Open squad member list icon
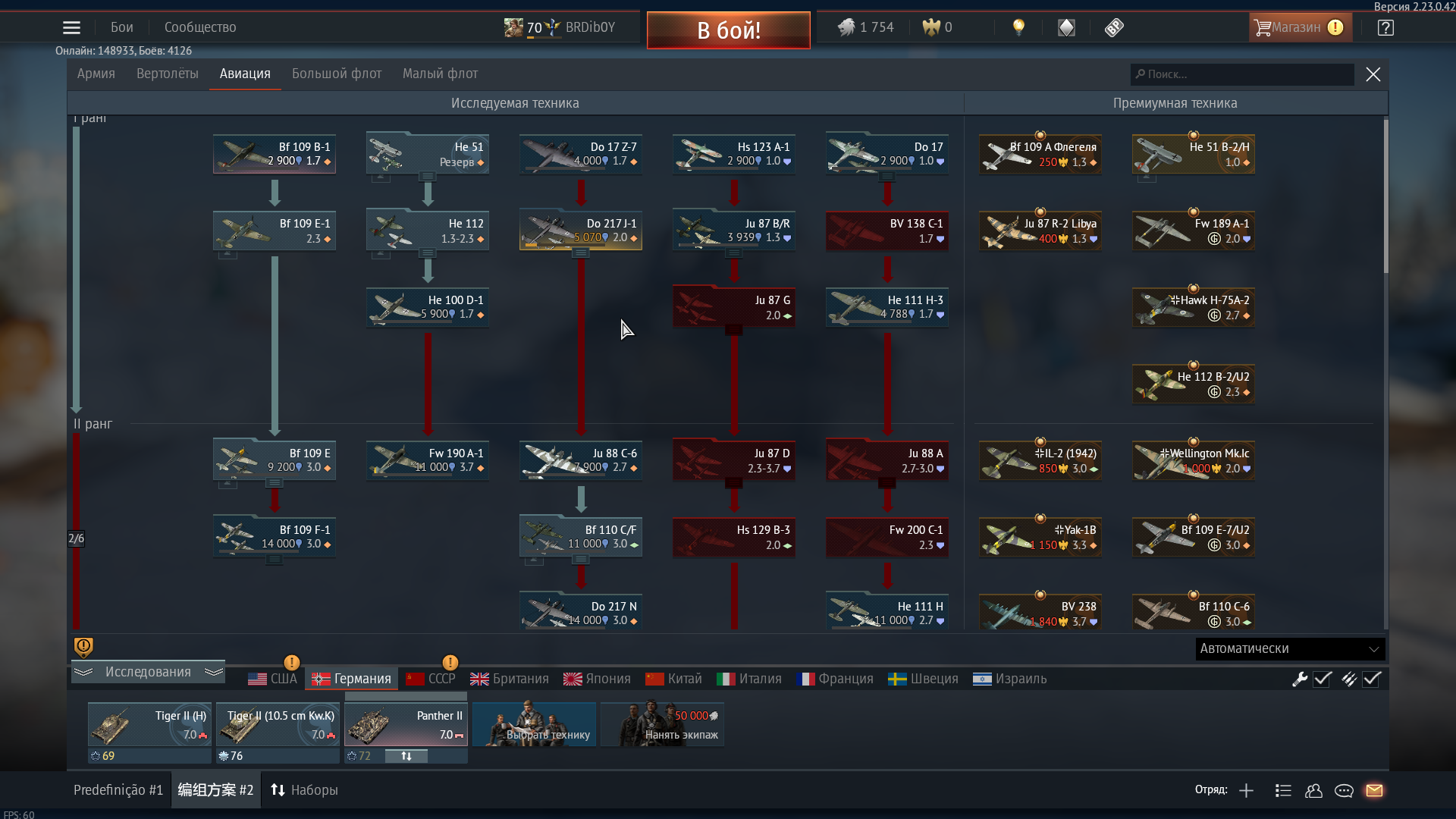Image resolution: width=1456 pixels, height=819 pixels. (x=1283, y=790)
